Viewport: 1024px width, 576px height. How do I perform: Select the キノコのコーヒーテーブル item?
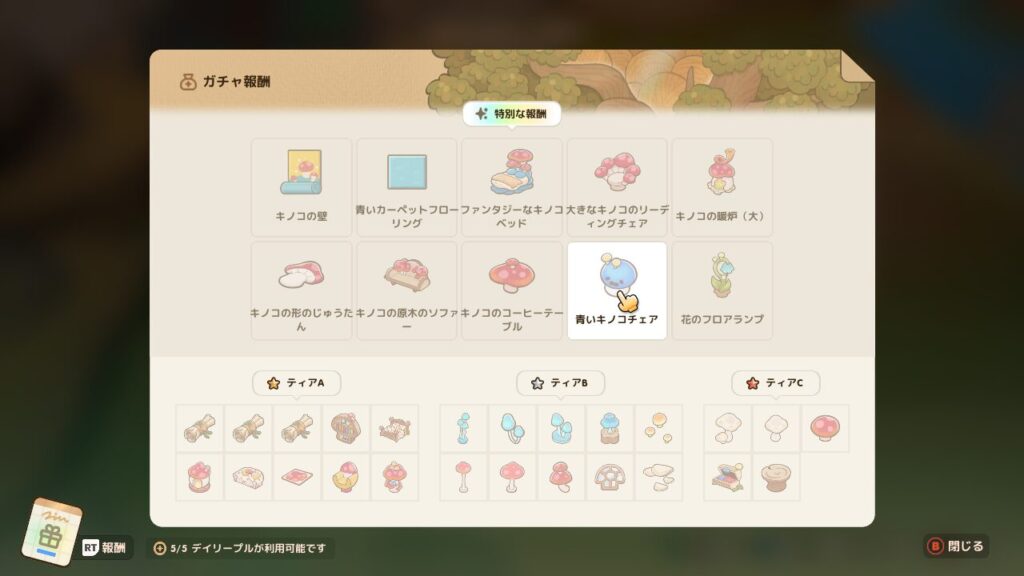click(x=511, y=291)
